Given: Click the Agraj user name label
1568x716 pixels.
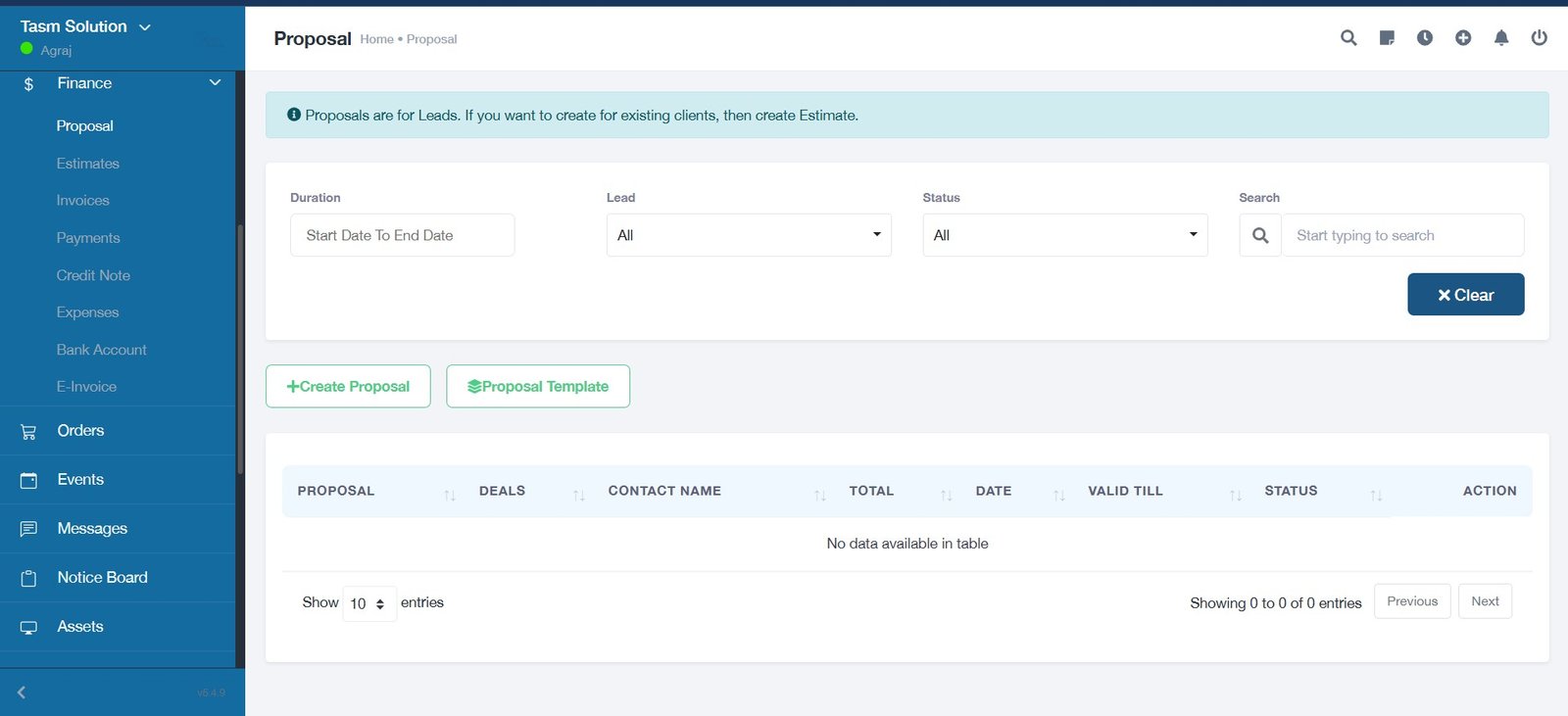Looking at the screenshot, I should (x=56, y=50).
